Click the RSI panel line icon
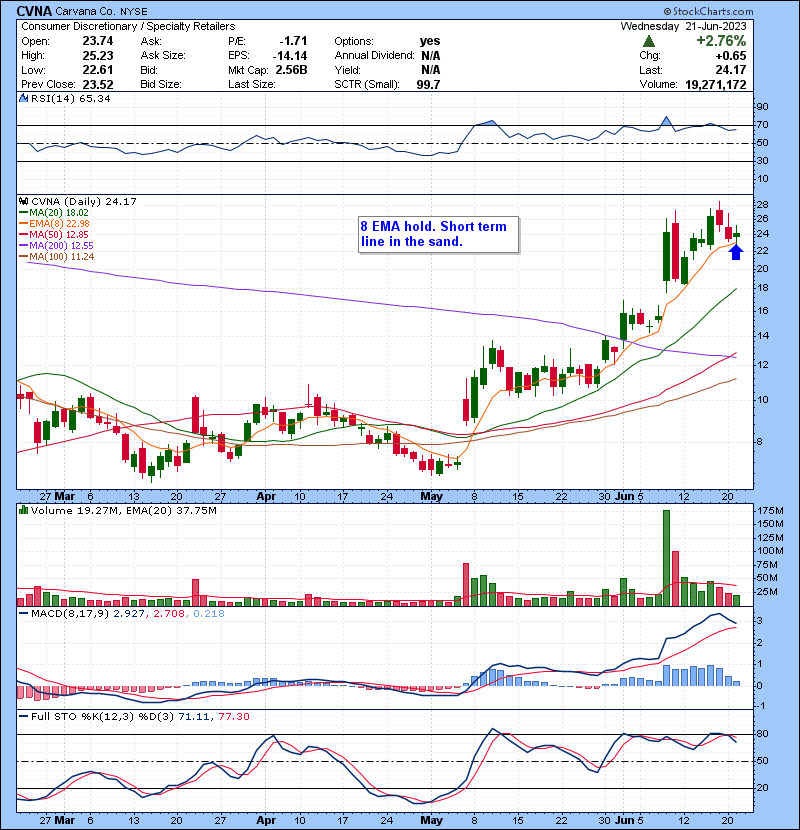The width and height of the screenshot is (800, 830). click(x=23, y=98)
